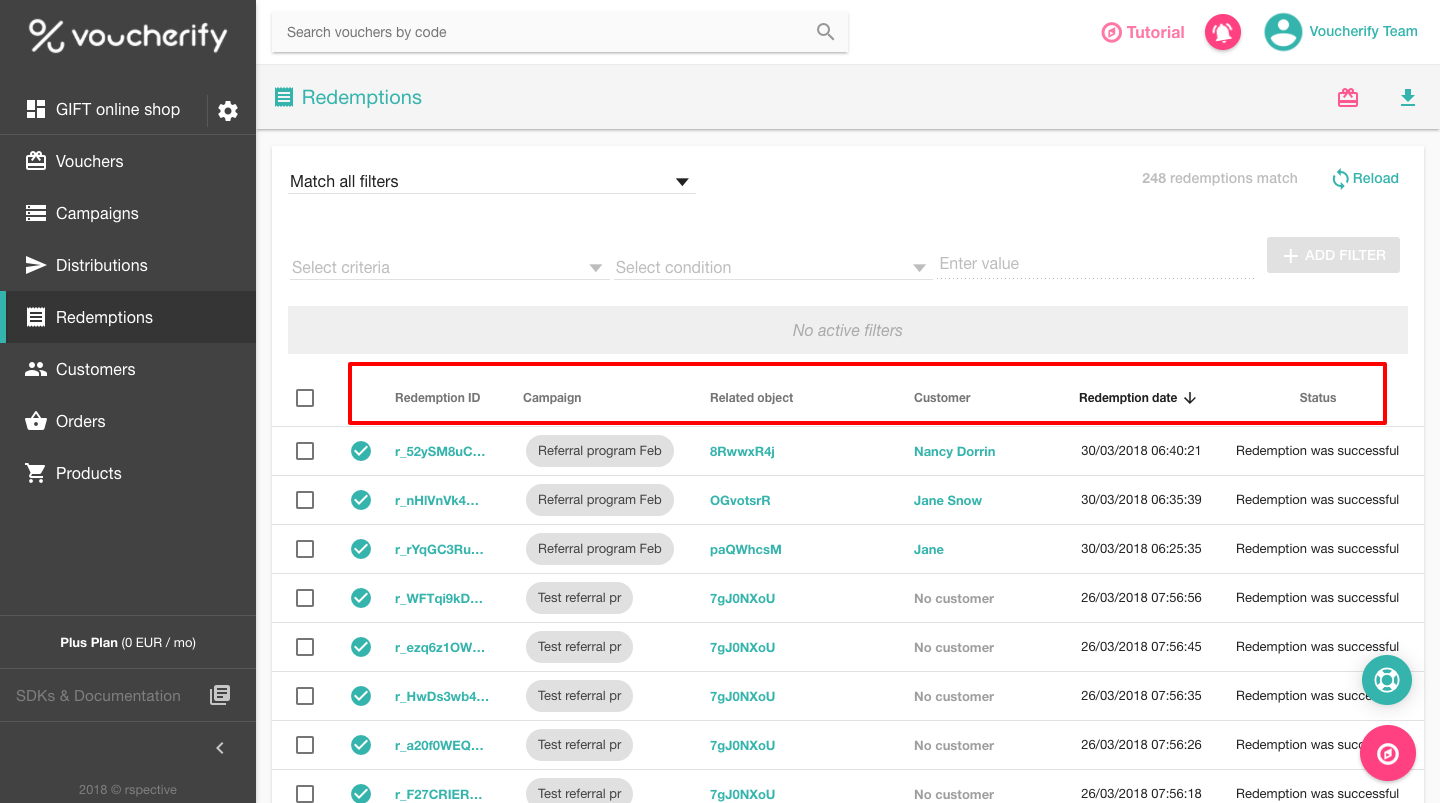Open the Vouchers section
Viewport: 1440px width, 803px height.
pos(128,161)
